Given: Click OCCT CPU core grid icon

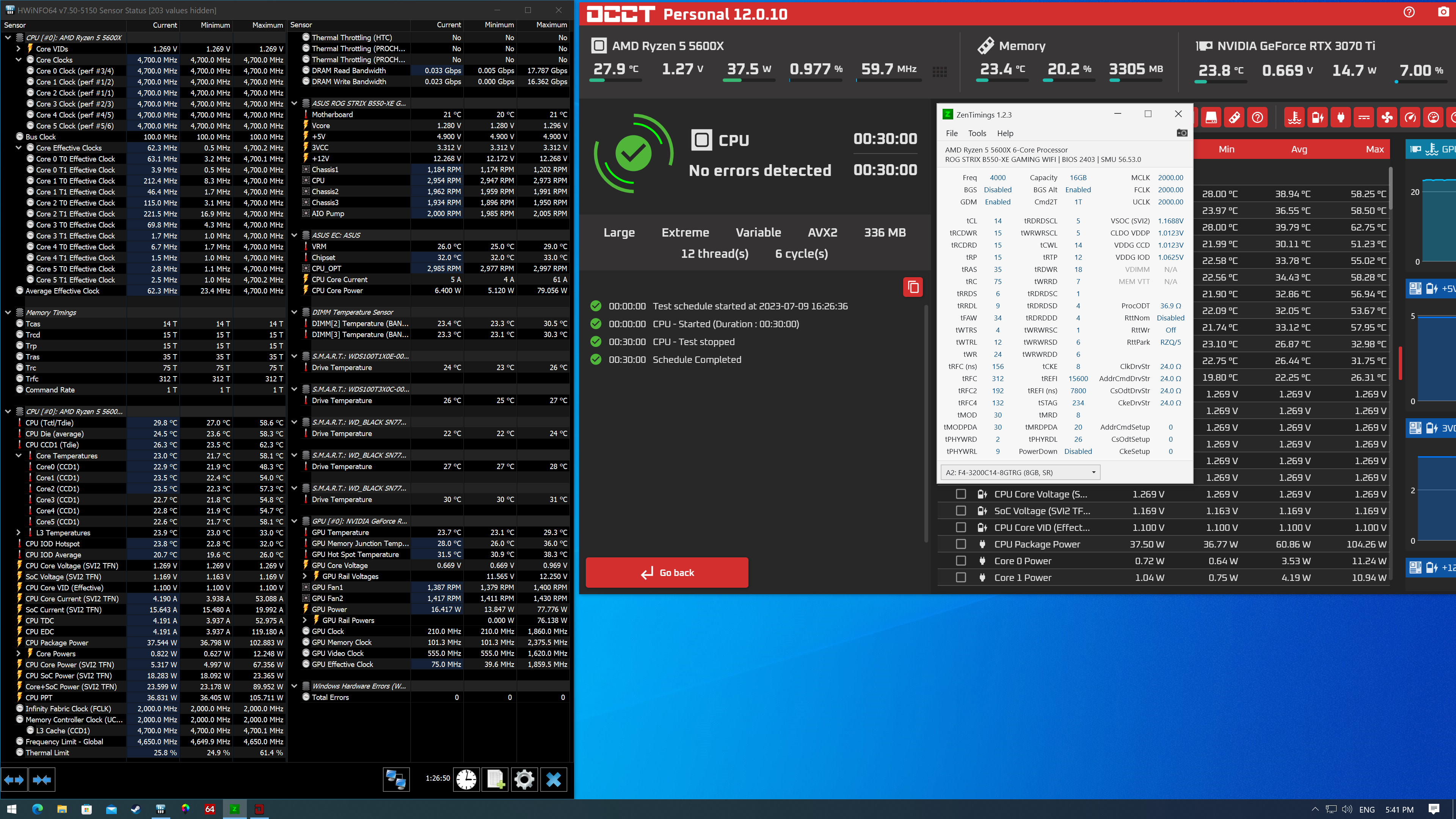Looking at the screenshot, I should tap(940, 71).
